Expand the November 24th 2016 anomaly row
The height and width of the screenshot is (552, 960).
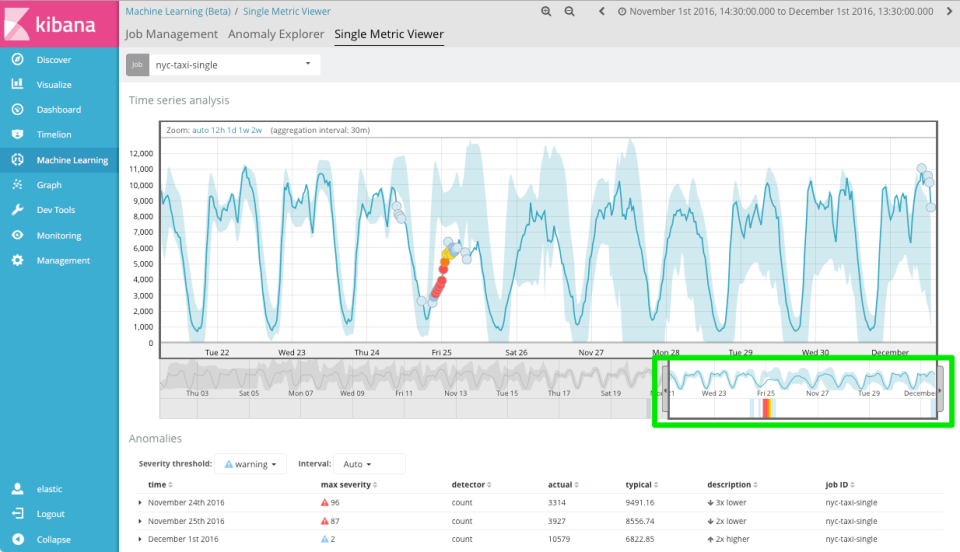point(140,502)
